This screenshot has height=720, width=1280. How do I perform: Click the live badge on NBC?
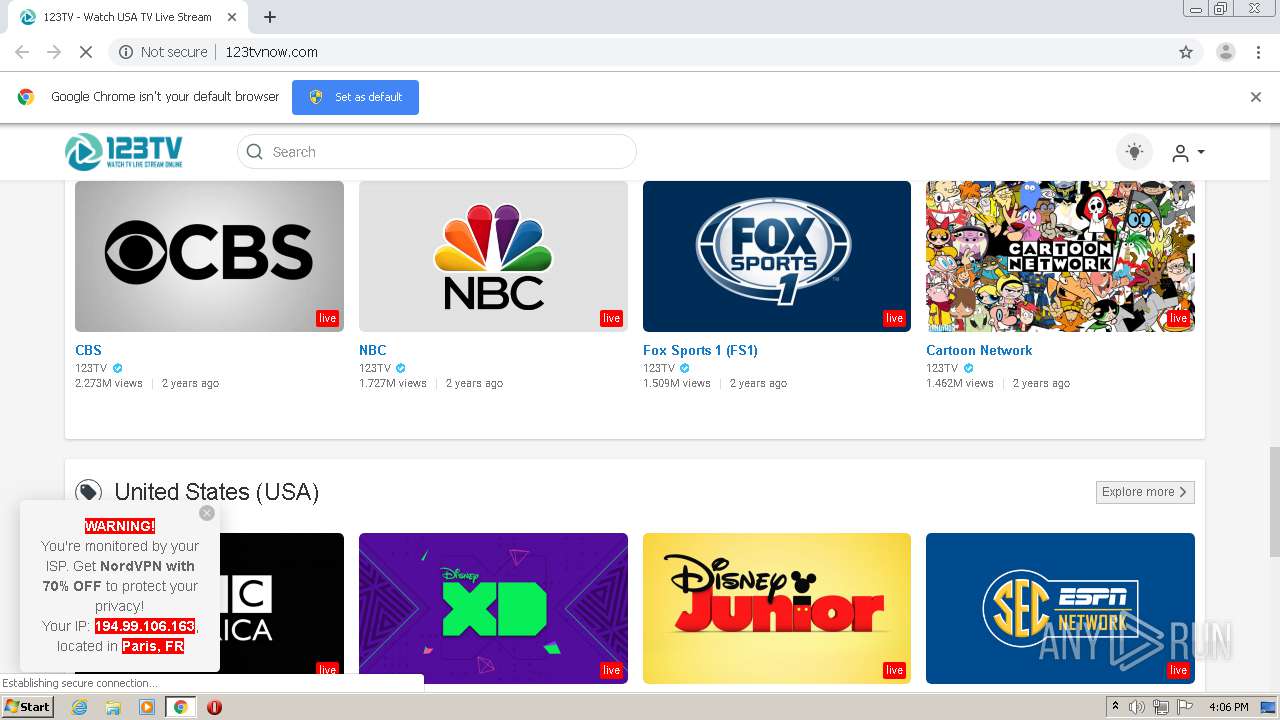[611, 318]
